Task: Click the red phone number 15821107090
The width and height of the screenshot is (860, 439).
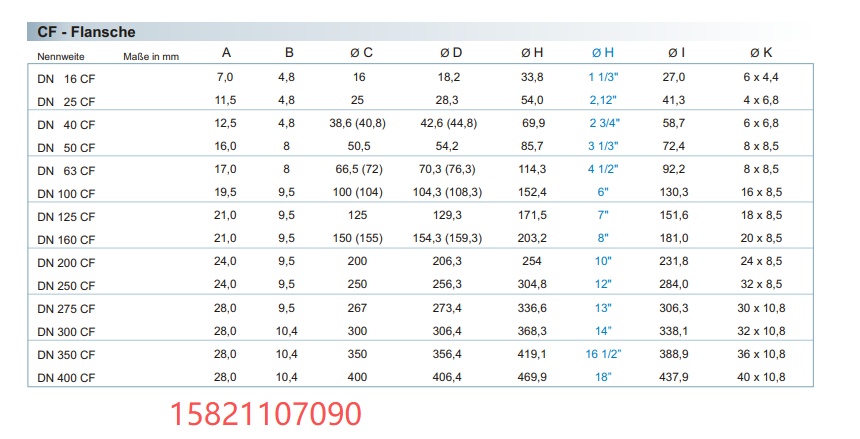Action: tap(263, 413)
